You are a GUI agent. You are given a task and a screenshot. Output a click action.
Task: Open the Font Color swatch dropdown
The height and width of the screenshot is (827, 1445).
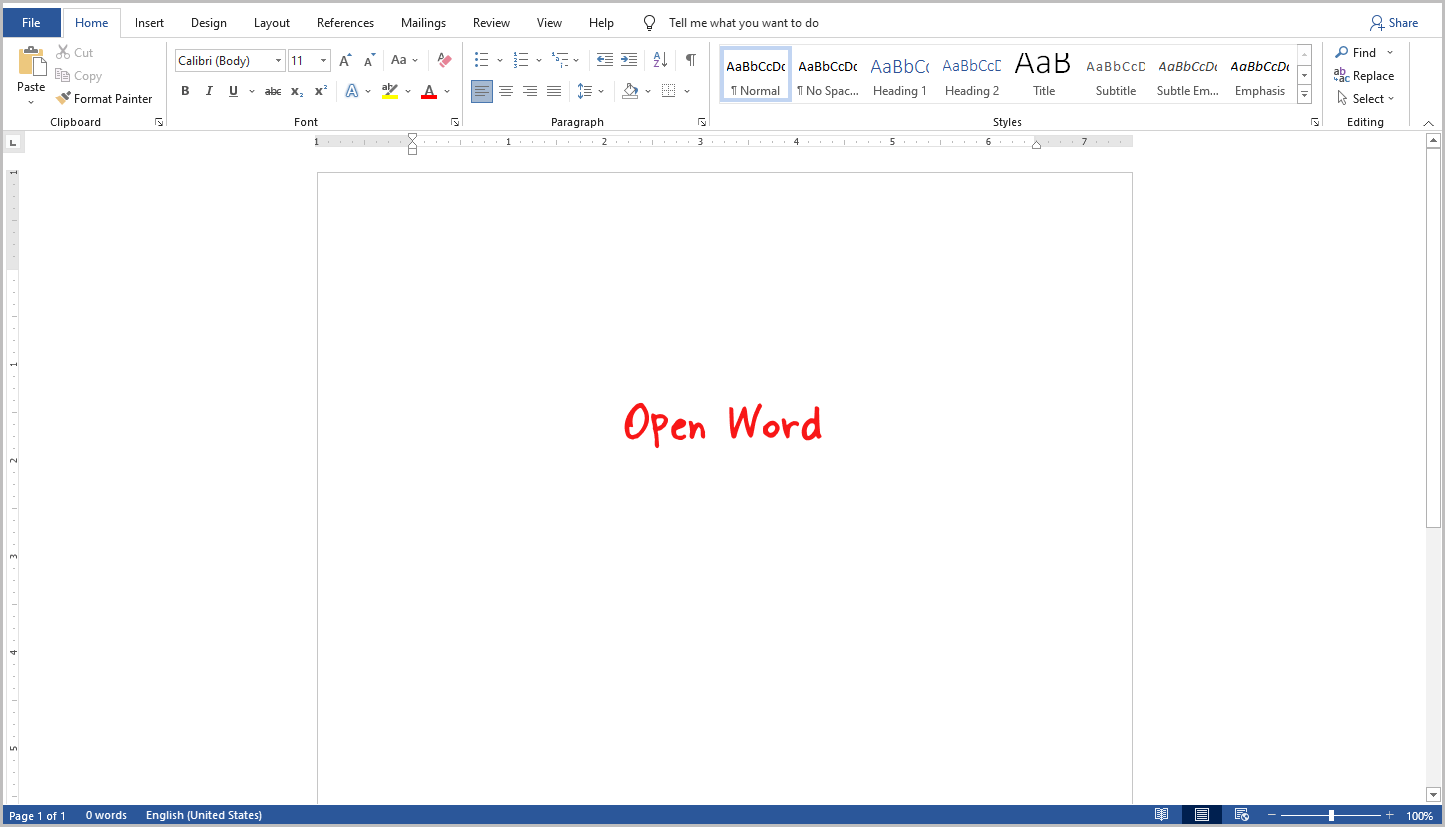[446, 91]
